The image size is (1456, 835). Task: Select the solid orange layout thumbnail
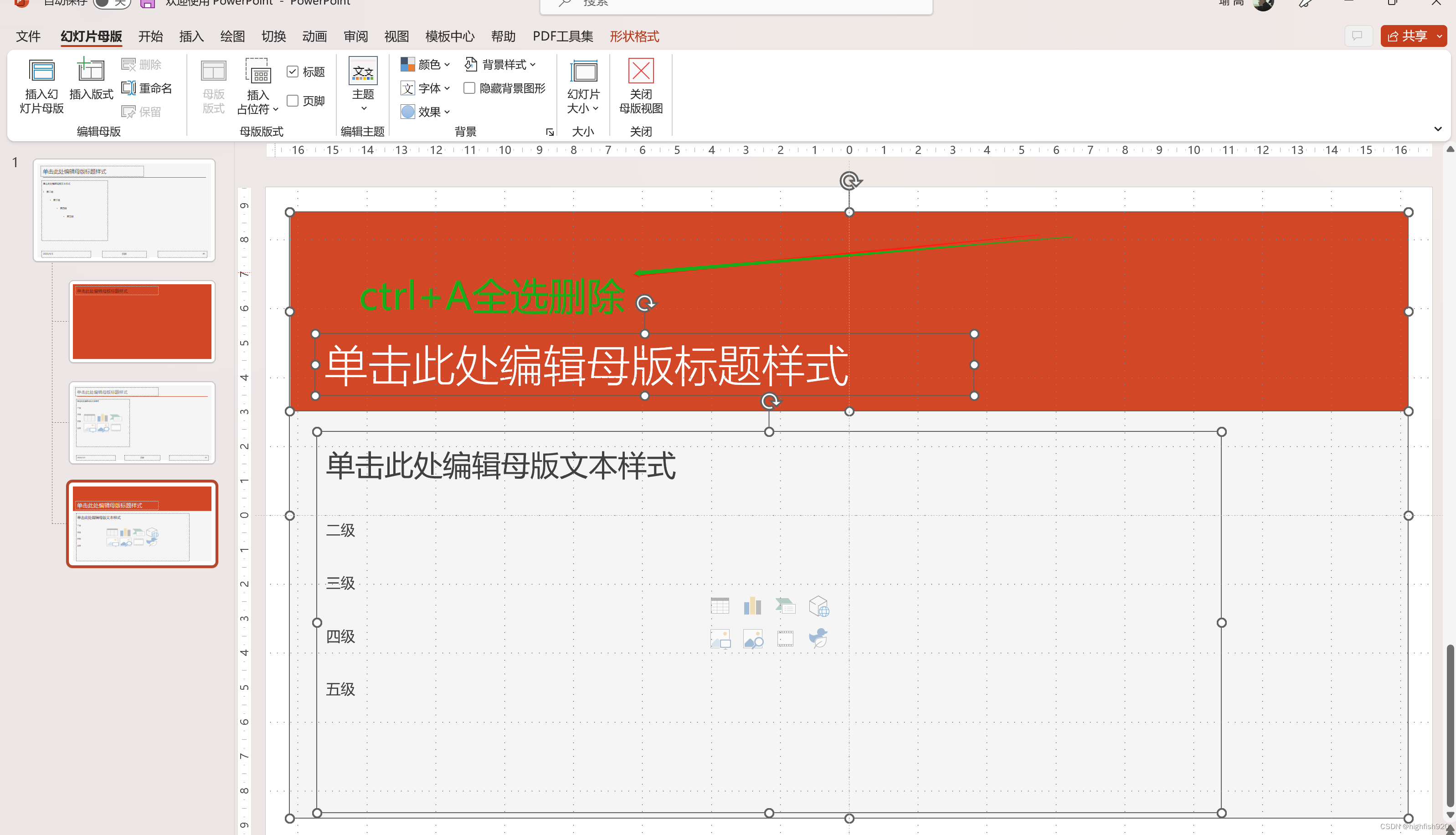tap(142, 321)
